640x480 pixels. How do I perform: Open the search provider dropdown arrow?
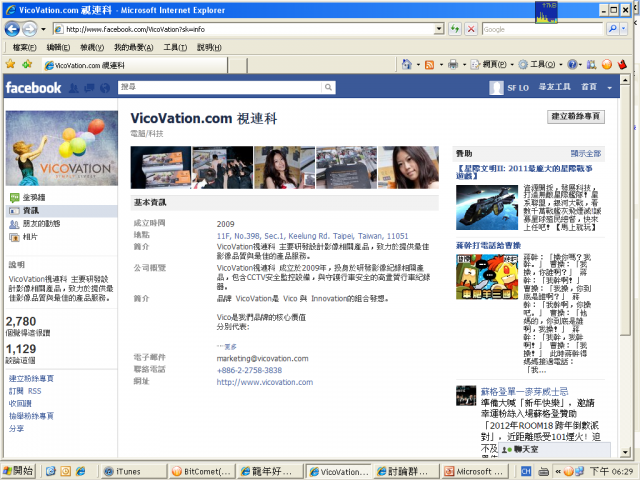point(623,29)
